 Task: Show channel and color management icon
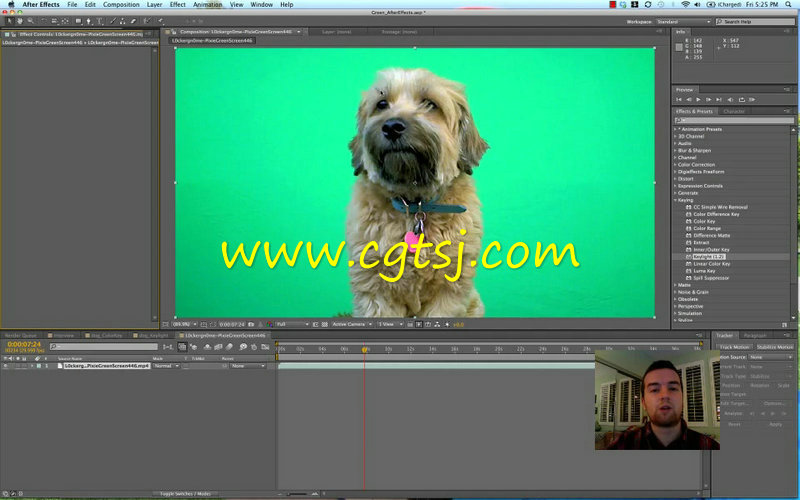click(269, 324)
